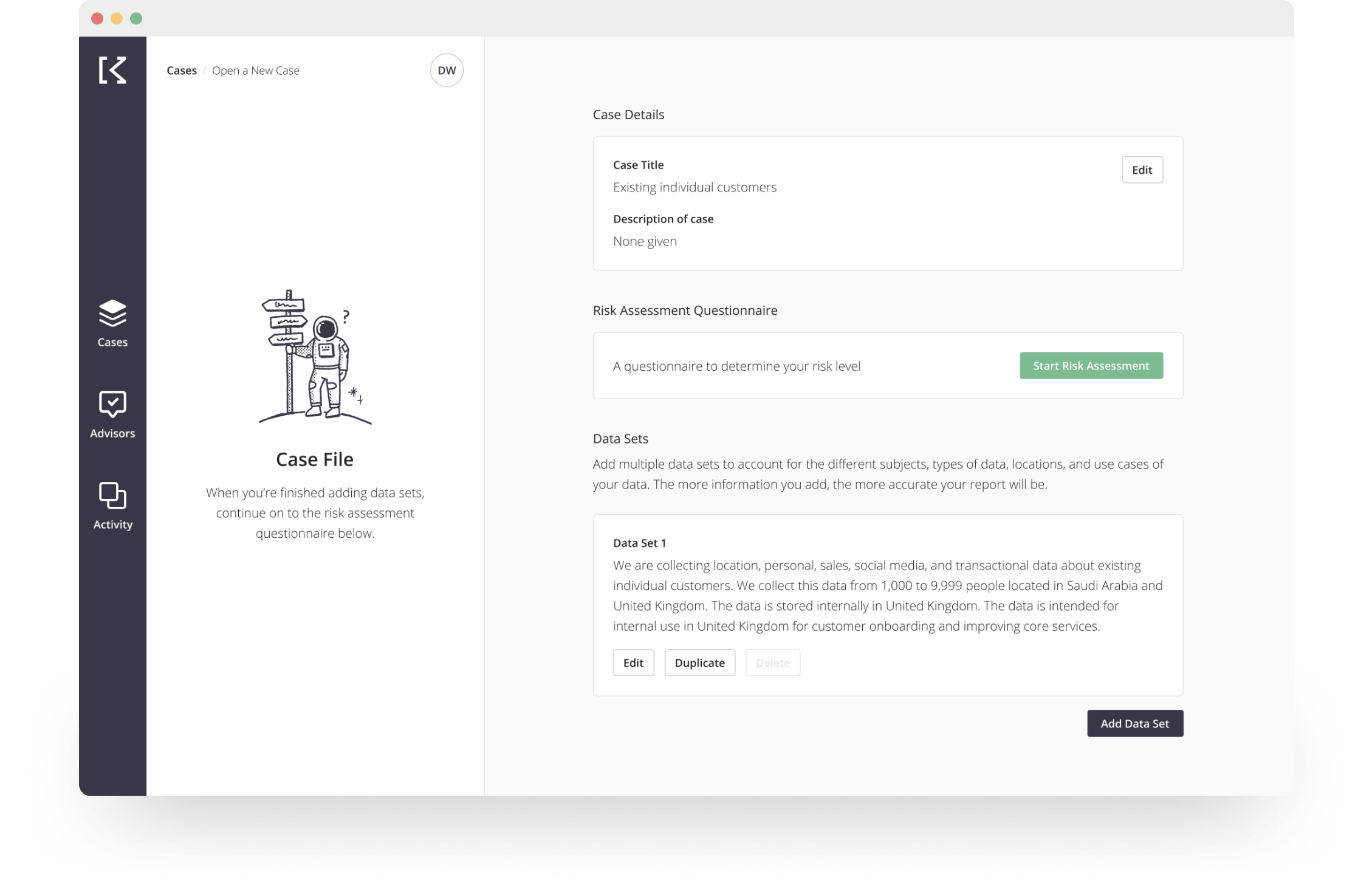This screenshot has width=1372, height=886.
Task: Edit the case title
Action: click(x=1142, y=170)
